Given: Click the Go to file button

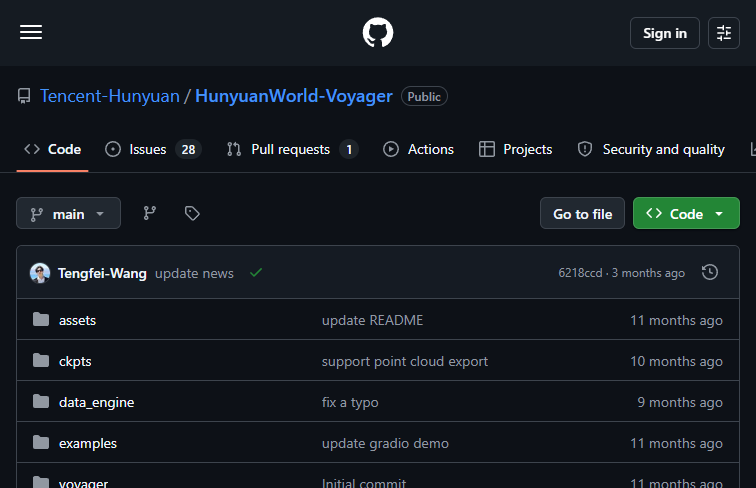Looking at the screenshot, I should 582,213.
